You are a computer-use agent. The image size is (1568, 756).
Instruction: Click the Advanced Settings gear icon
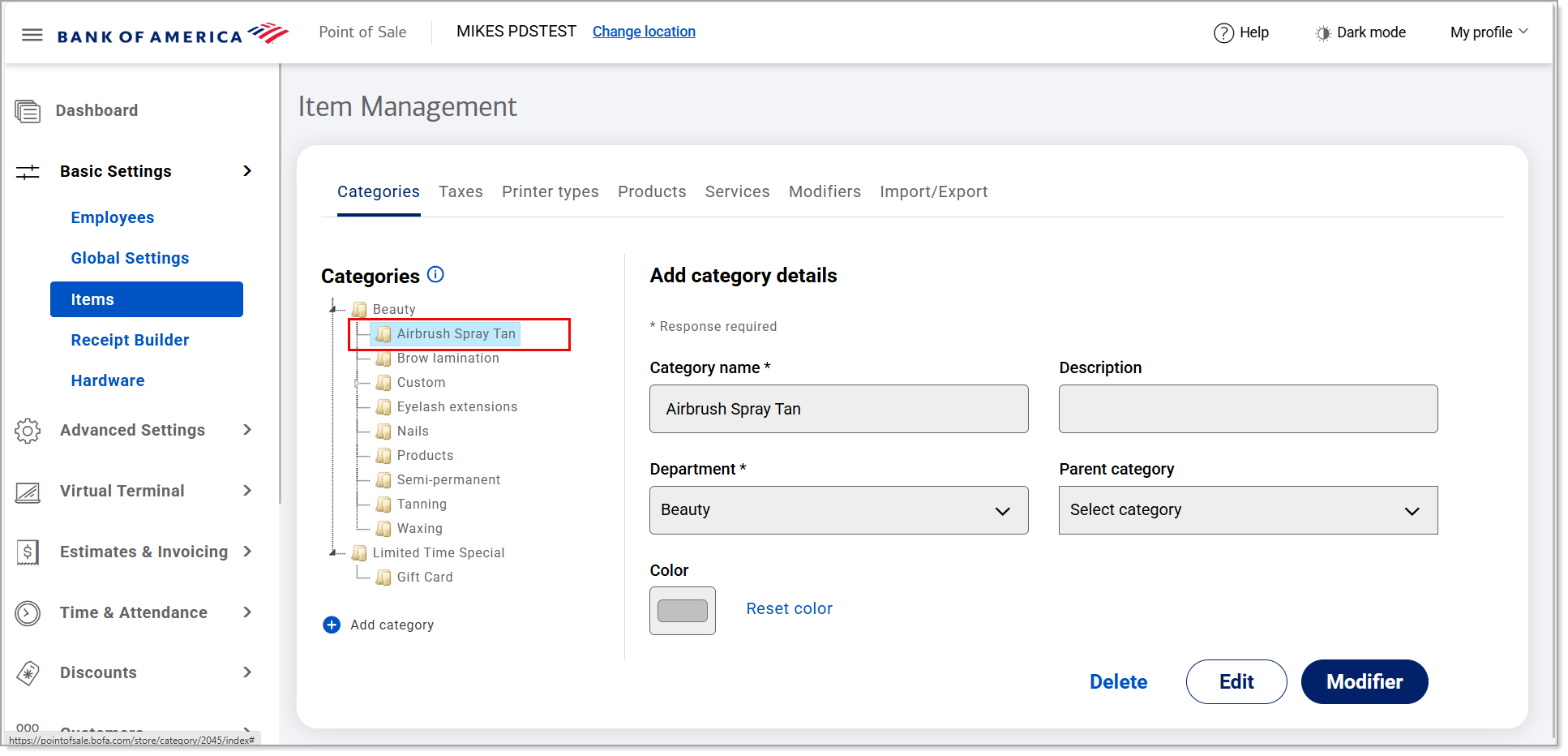[28, 431]
